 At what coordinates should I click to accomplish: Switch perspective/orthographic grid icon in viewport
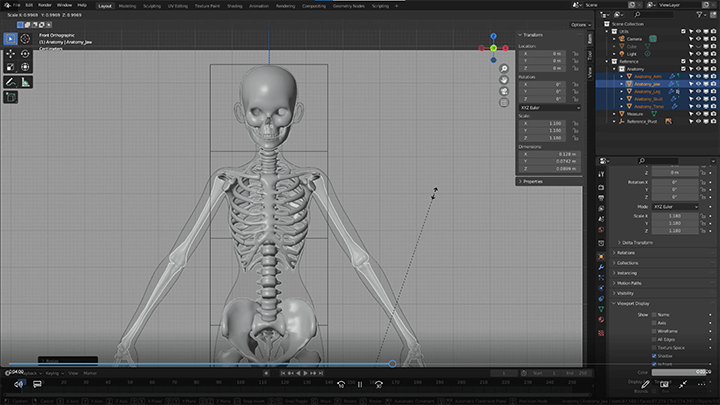(x=504, y=103)
